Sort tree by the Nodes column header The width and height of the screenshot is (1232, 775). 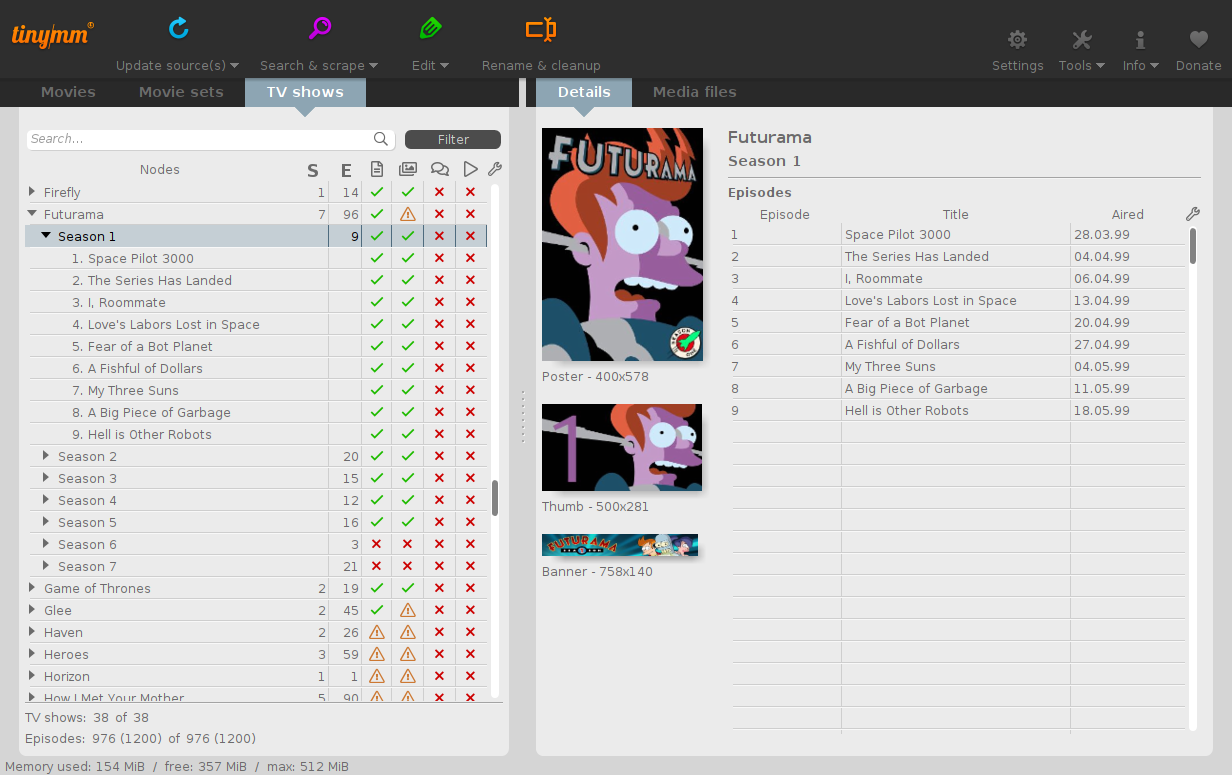click(160, 170)
